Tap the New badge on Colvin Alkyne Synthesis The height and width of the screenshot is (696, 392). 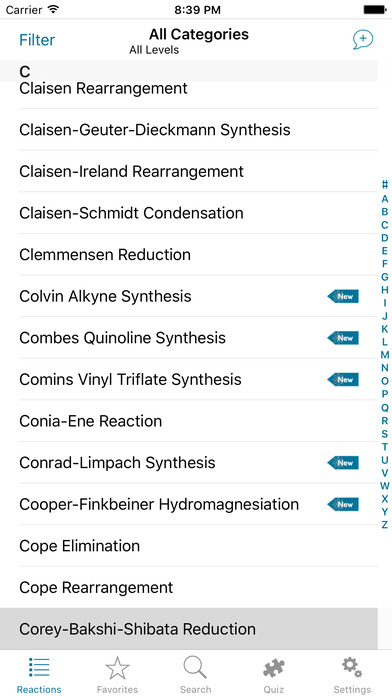click(x=343, y=296)
